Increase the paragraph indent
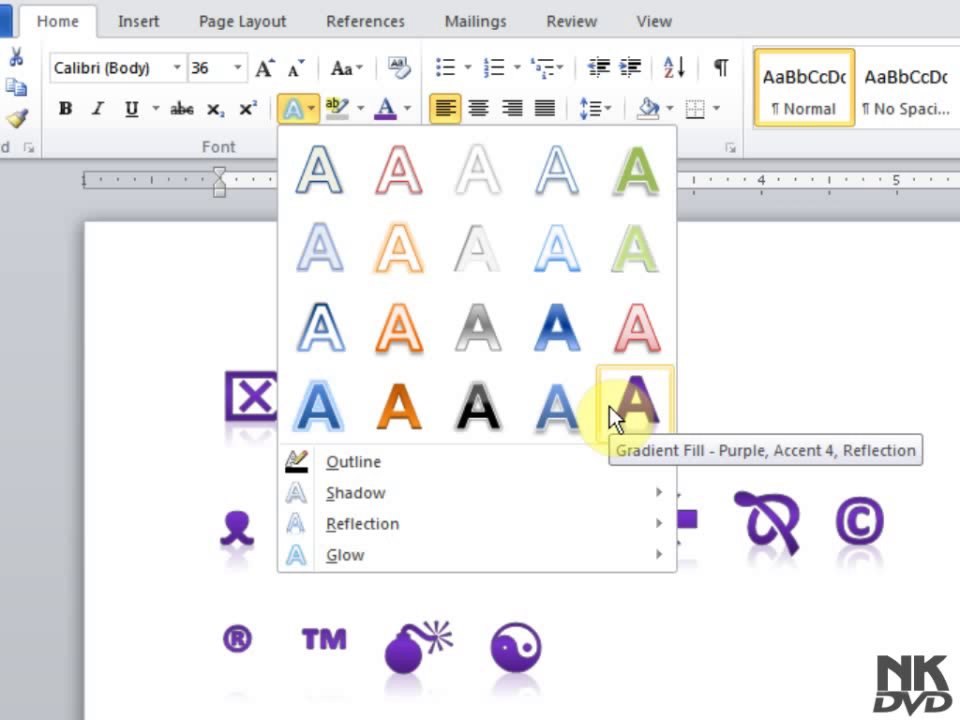The width and height of the screenshot is (960, 720). pos(630,67)
